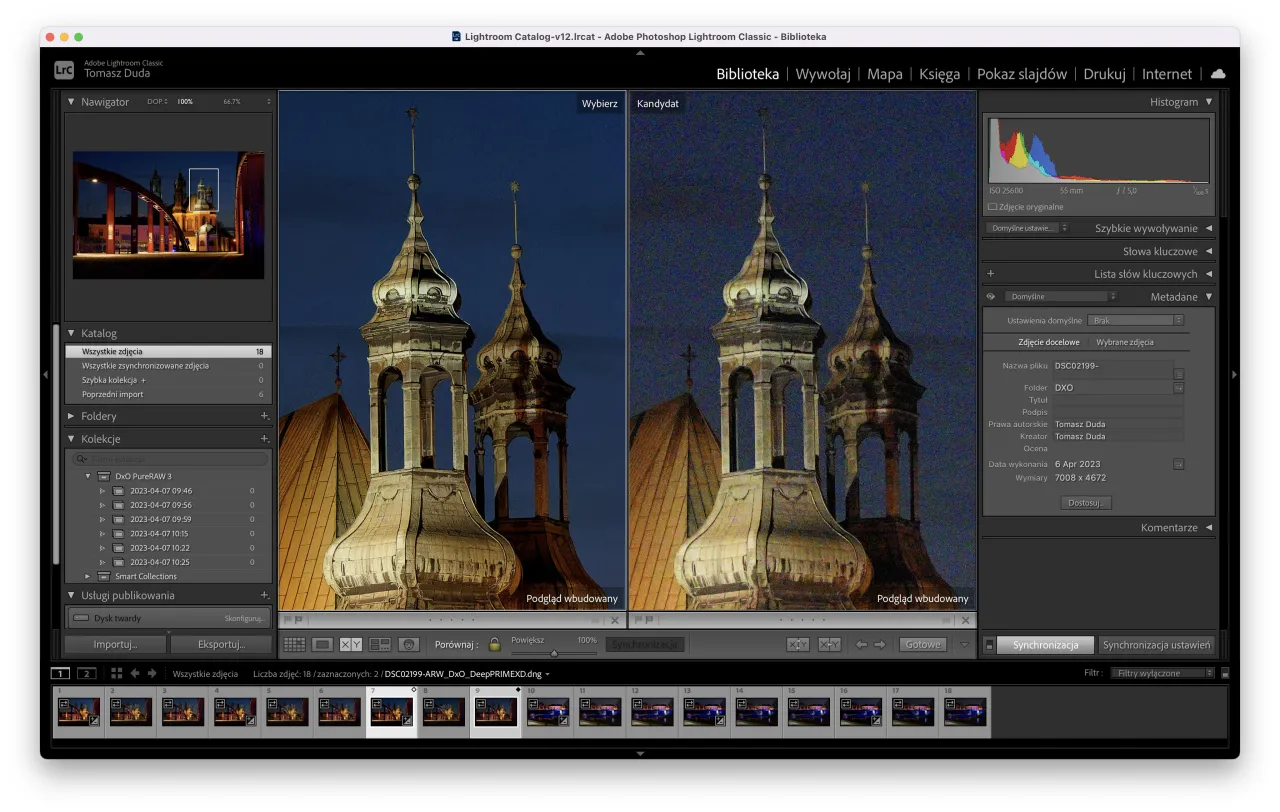Click the swap Select and Candidate icon

point(799,644)
